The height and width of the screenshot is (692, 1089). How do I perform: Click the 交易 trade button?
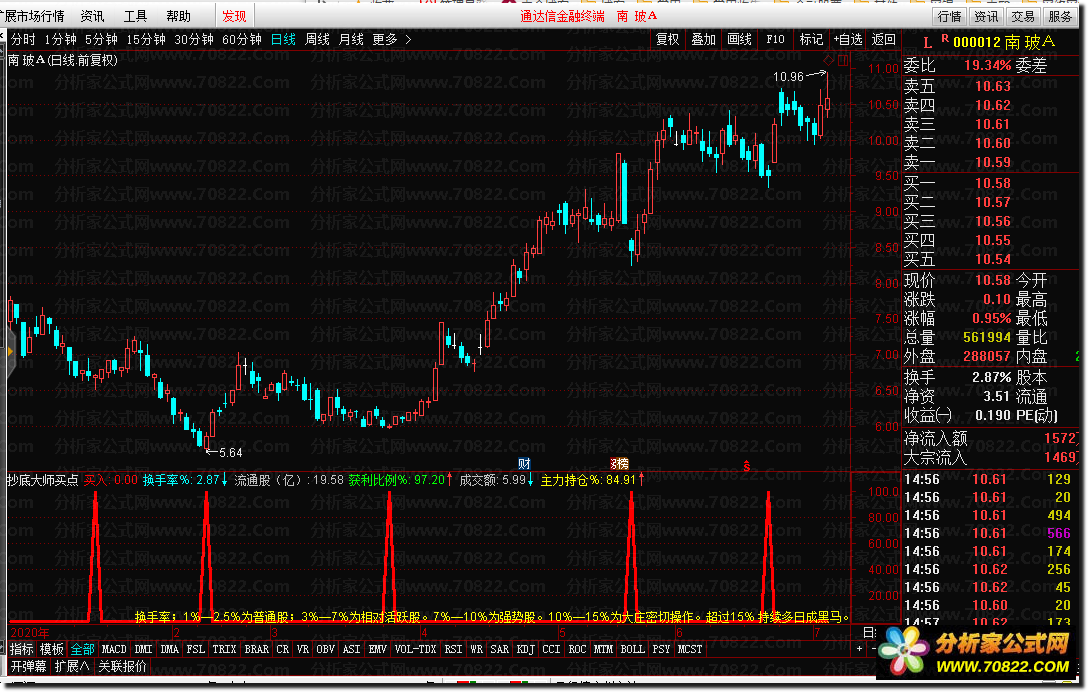[x=1023, y=17]
